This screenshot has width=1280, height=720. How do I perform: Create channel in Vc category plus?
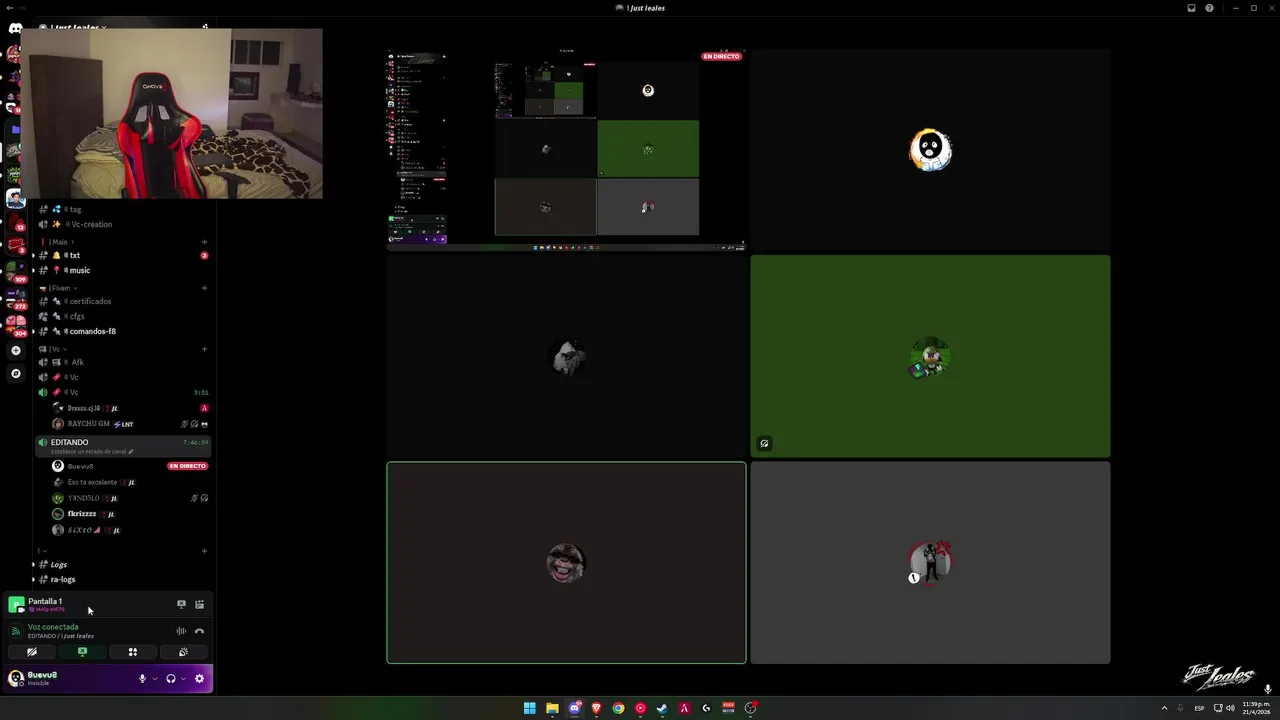point(204,349)
